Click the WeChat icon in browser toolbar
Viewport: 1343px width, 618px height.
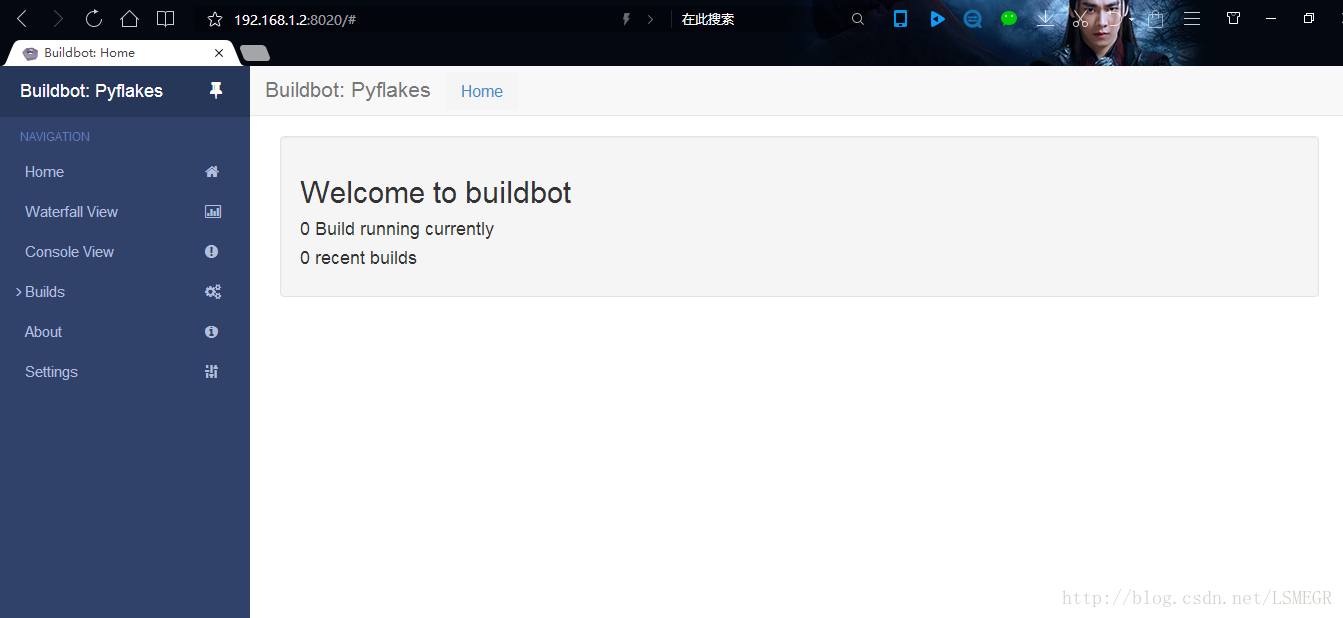[1009, 18]
